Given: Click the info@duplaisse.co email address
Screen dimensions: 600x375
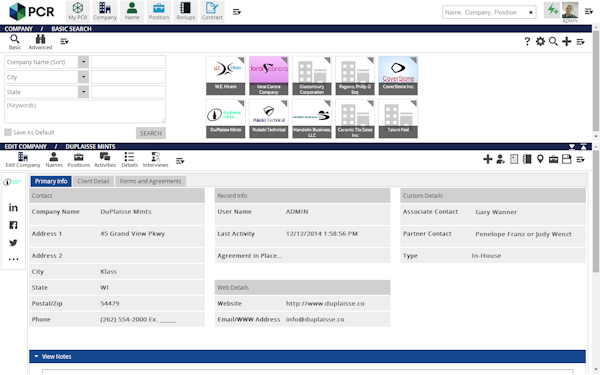Looking at the screenshot, I should pos(315,320).
